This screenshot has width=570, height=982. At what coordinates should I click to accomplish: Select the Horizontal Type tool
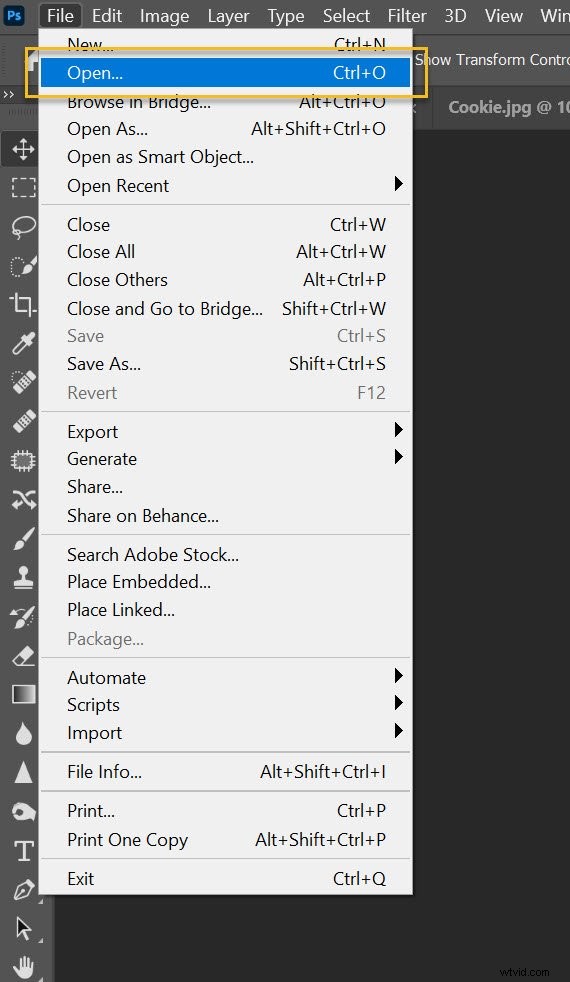pos(23,851)
